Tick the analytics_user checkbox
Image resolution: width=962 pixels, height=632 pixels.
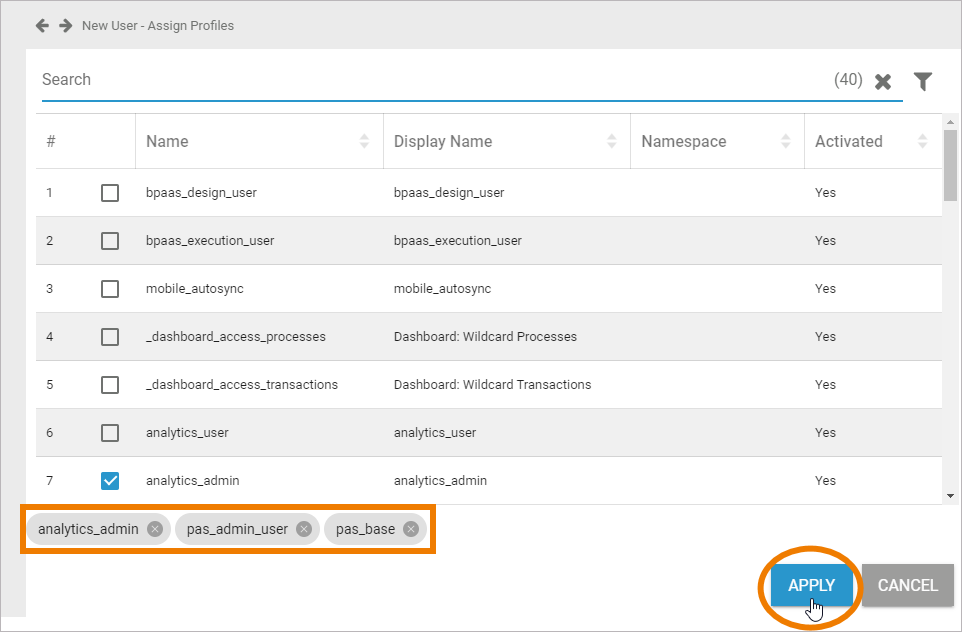coord(110,433)
